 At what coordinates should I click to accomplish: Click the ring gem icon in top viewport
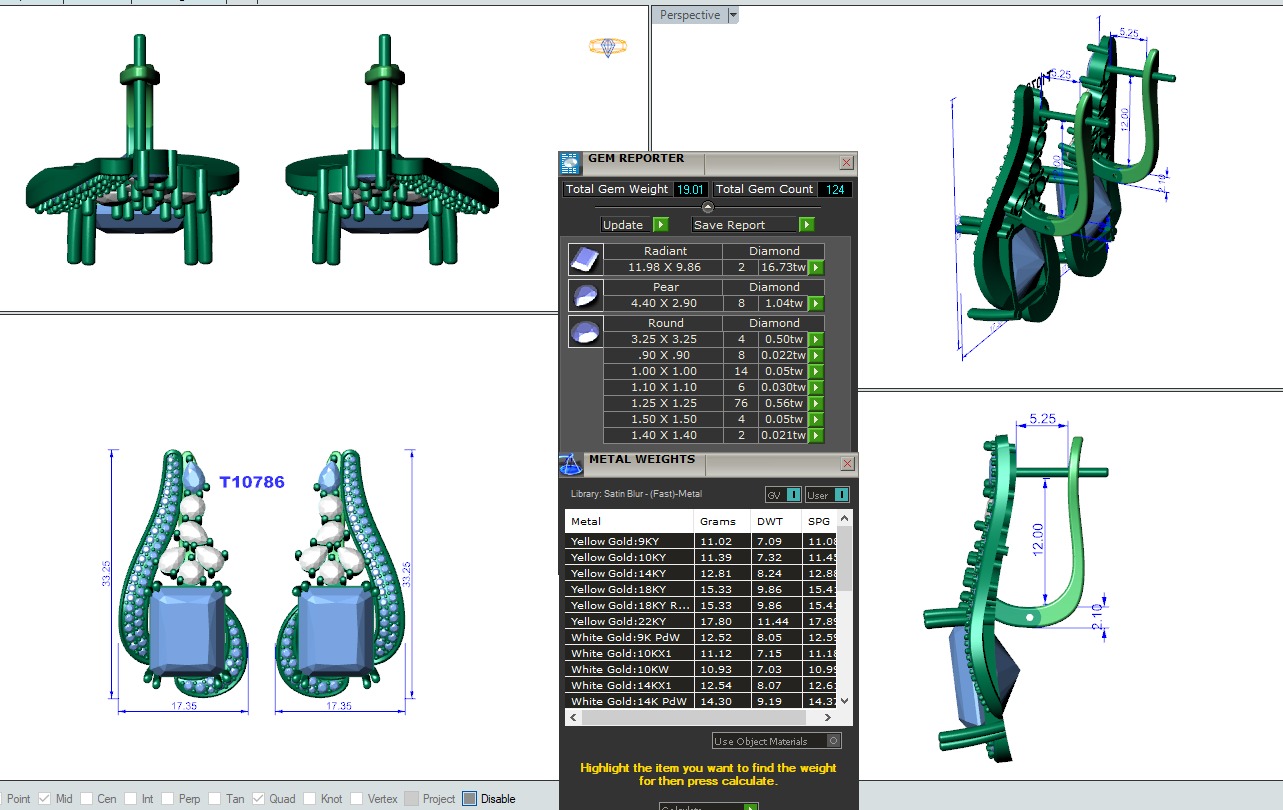click(607, 47)
